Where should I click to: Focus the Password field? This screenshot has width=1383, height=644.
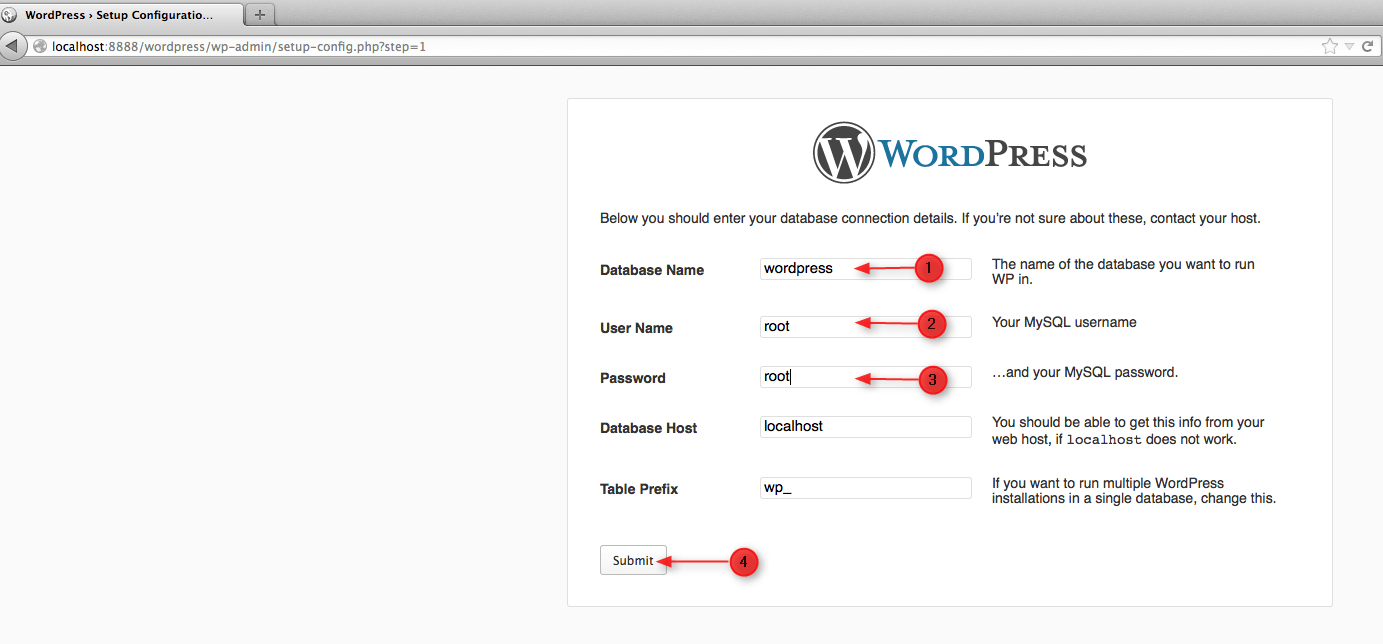(x=866, y=377)
